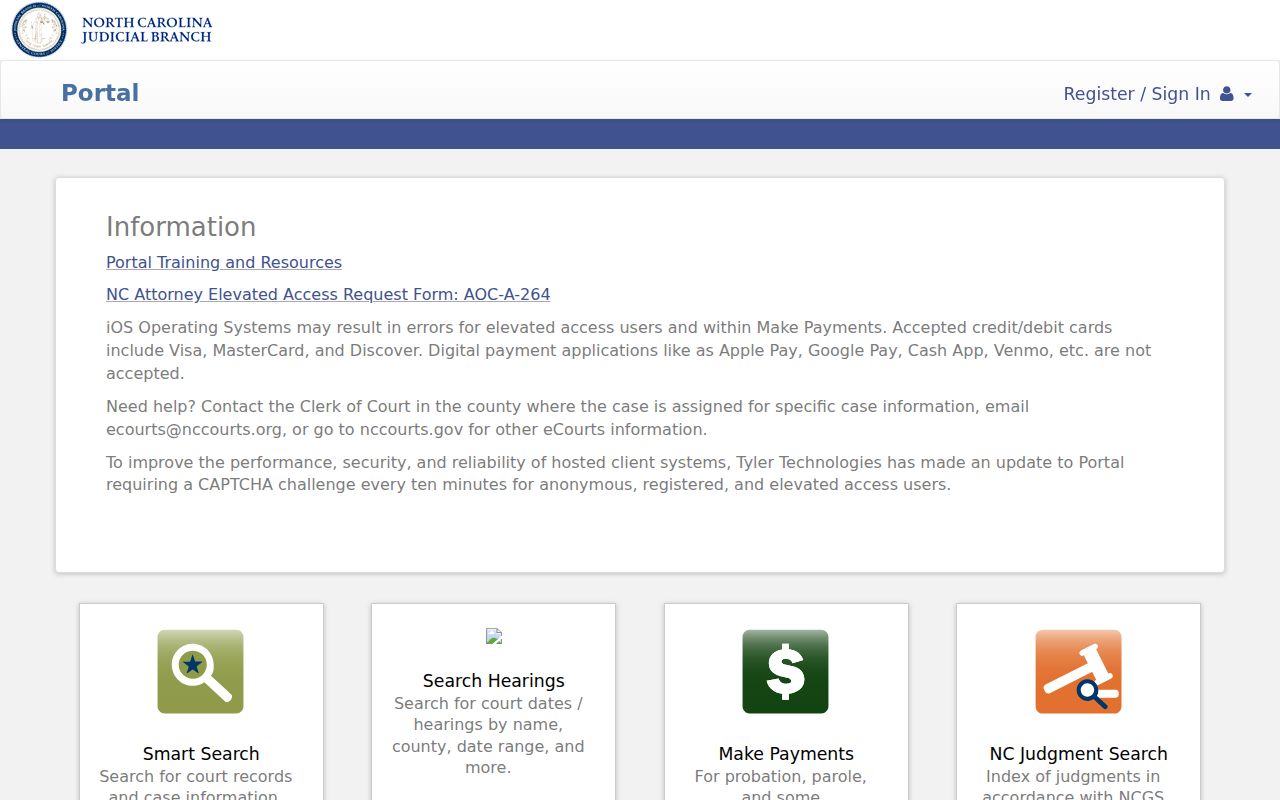Expand the caret next to the user icon

pos(1247,95)
